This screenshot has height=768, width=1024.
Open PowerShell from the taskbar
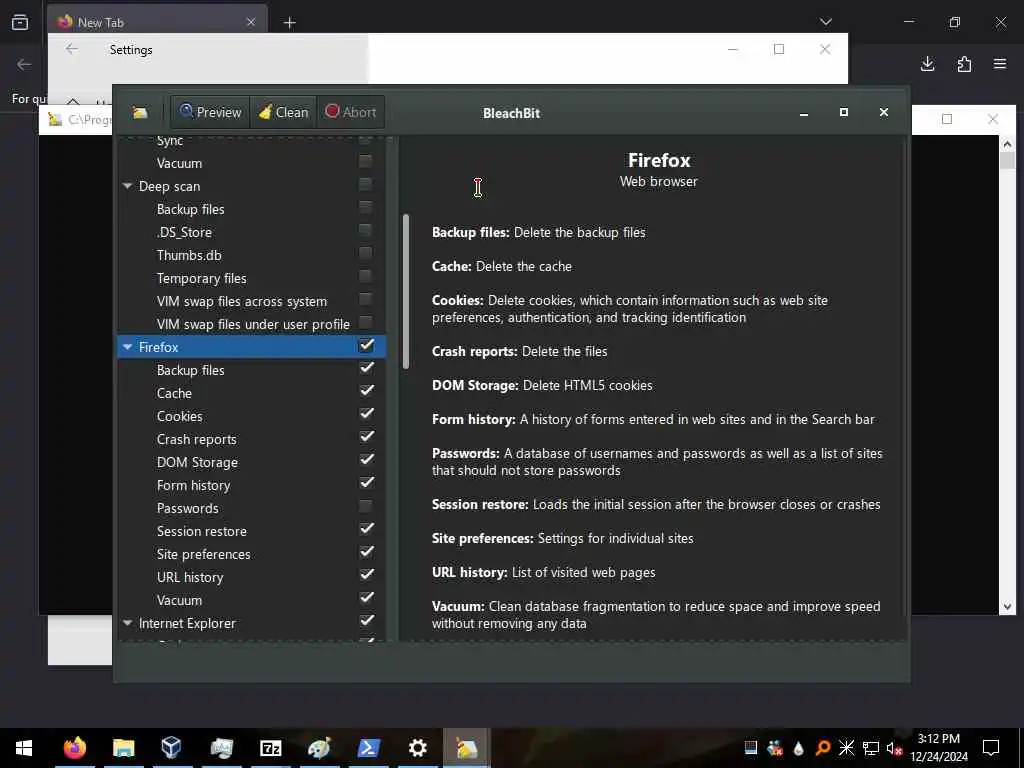pos(368,748)
